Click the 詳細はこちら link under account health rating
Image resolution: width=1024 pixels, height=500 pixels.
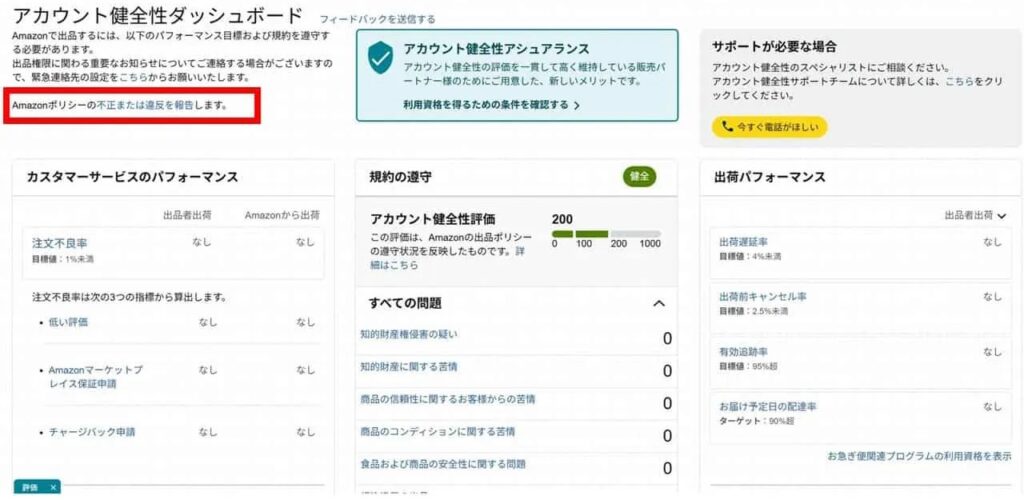click(447, 258)
